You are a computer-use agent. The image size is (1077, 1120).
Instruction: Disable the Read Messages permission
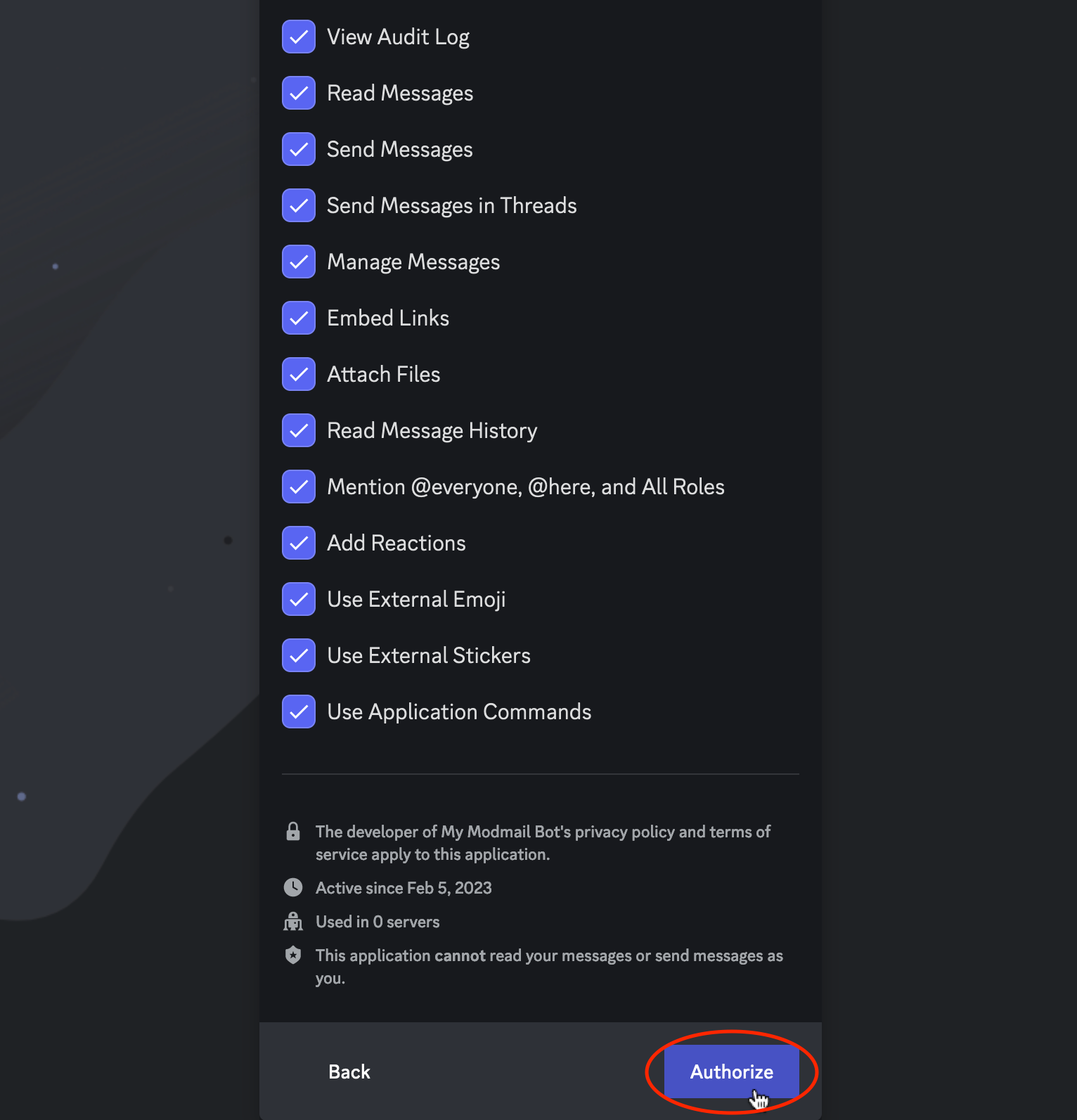tap(298, 92)
